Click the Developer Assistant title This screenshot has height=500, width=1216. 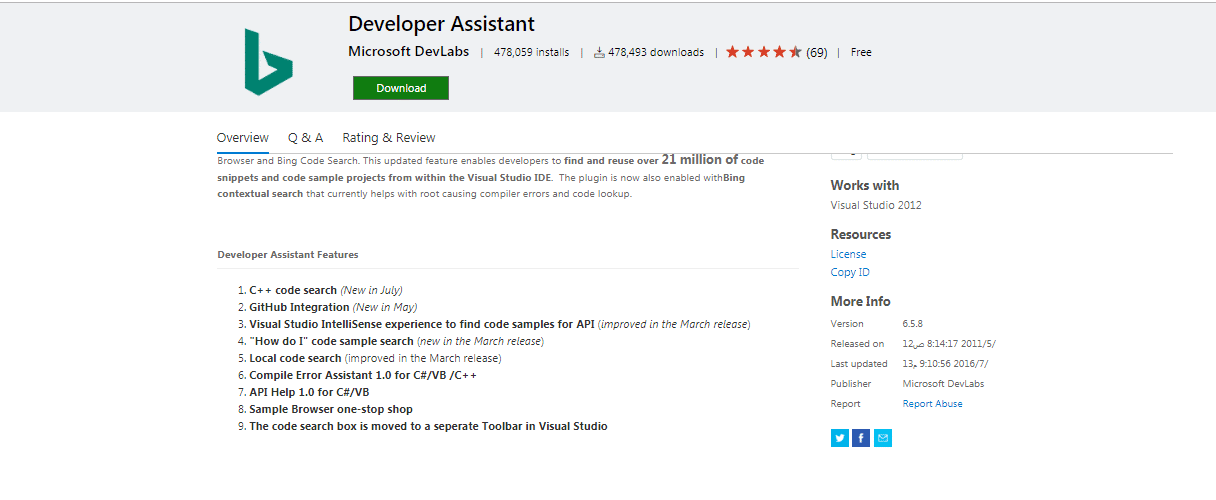point(441,24)
